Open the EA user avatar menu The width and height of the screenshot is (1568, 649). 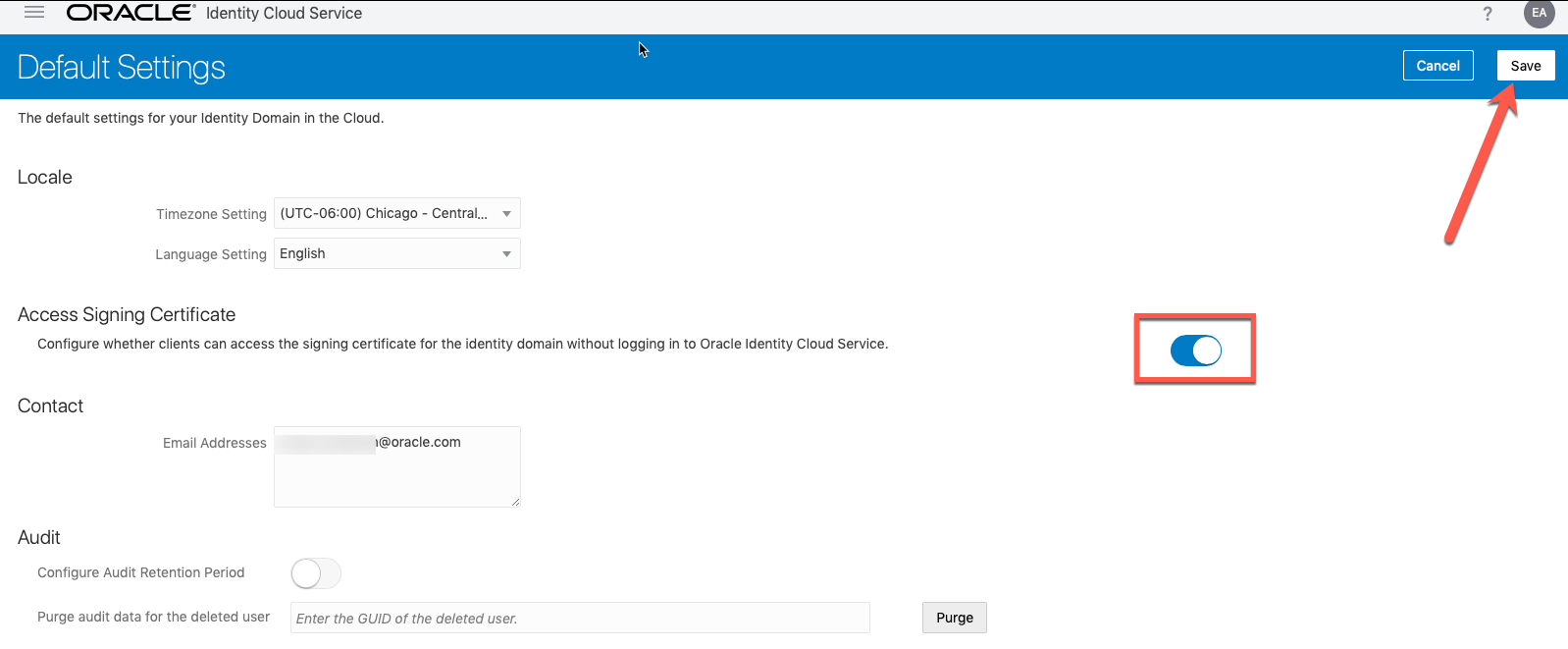click(1539, 13)
